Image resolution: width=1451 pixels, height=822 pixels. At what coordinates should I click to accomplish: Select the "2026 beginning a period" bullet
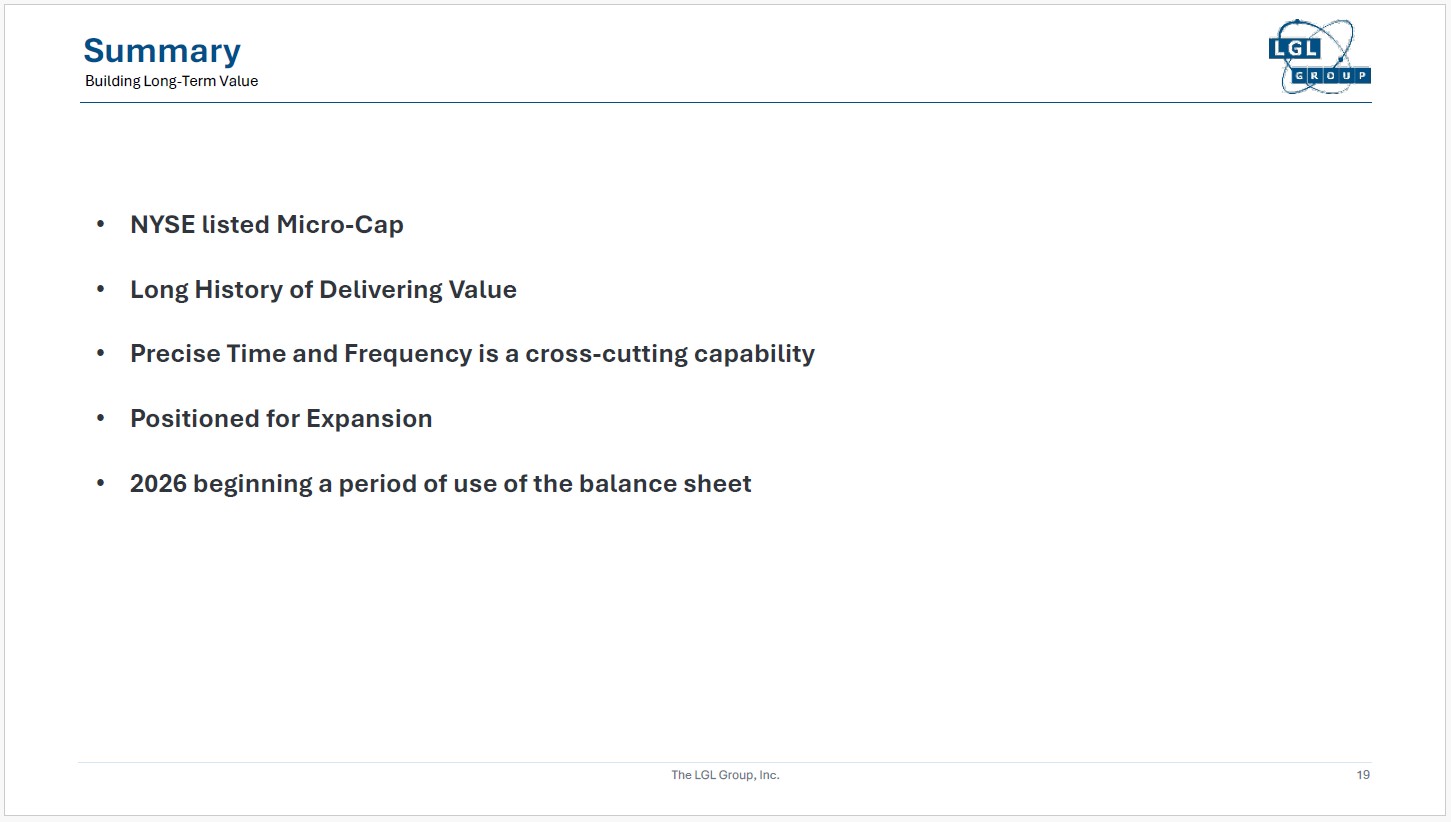pos(441,484)
